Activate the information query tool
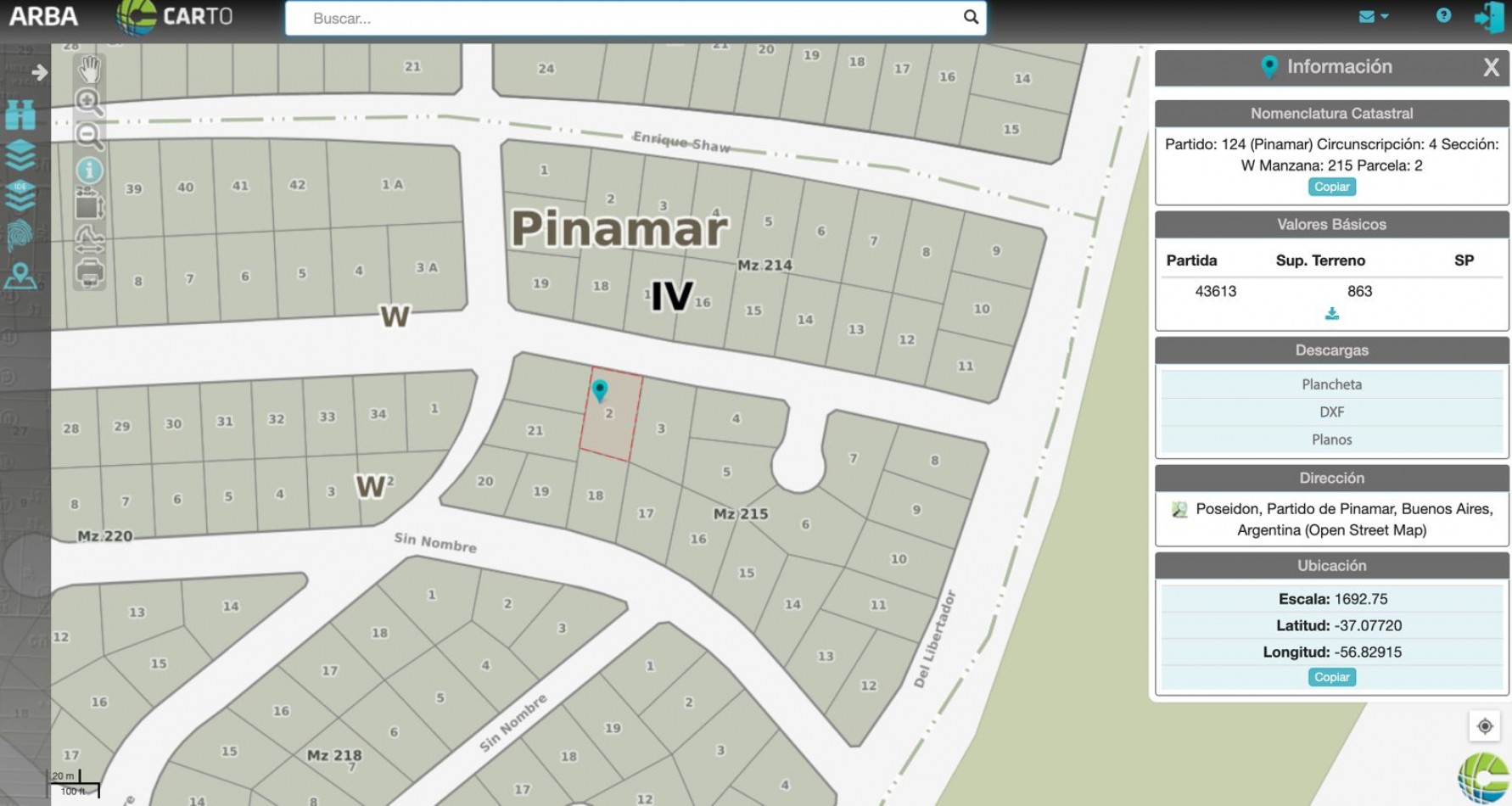Screen dimensions: 1512x806 tap(89, 170)
